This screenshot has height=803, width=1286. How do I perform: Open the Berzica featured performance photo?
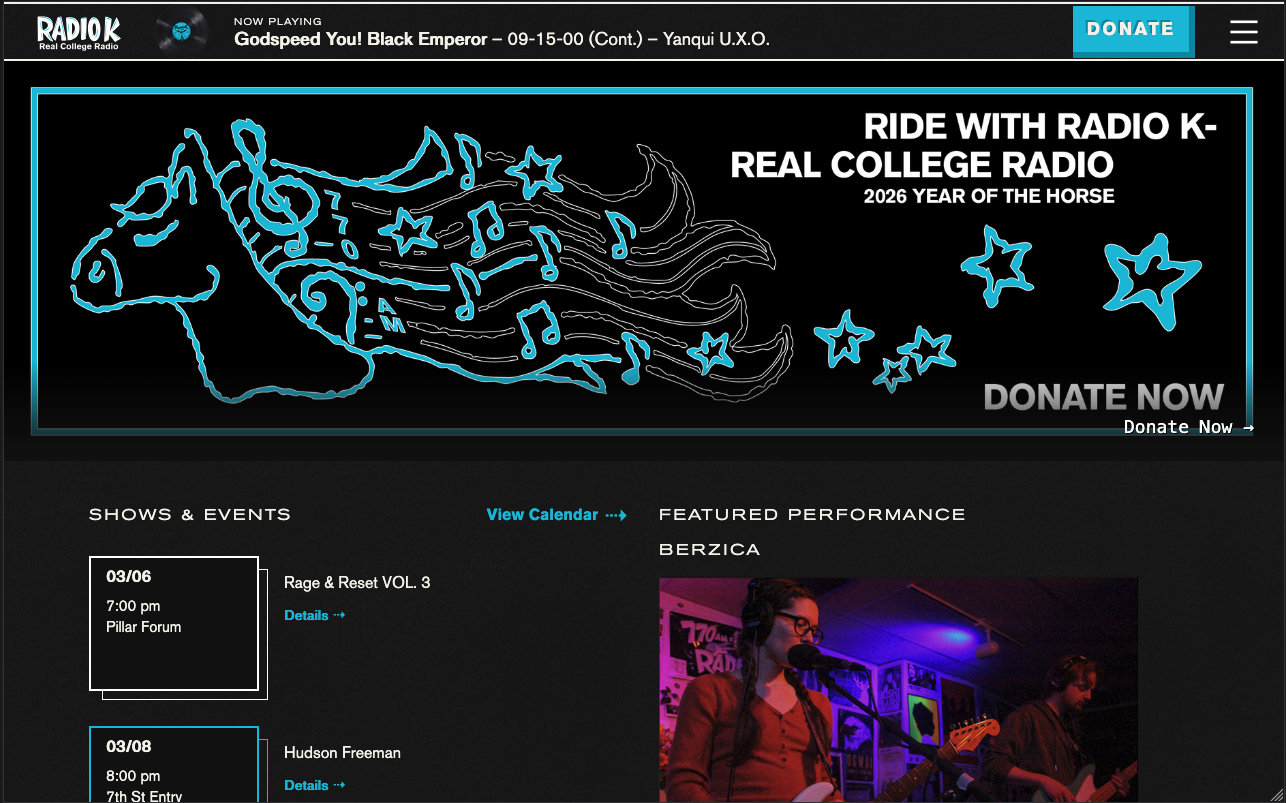898,690
